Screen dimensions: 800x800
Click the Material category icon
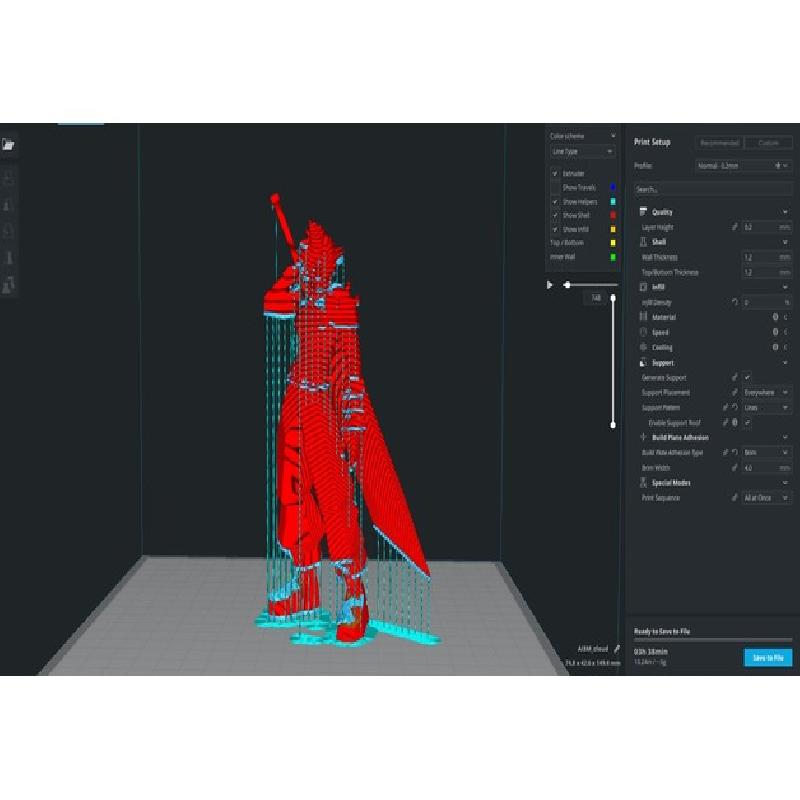[x=643, y=317]
